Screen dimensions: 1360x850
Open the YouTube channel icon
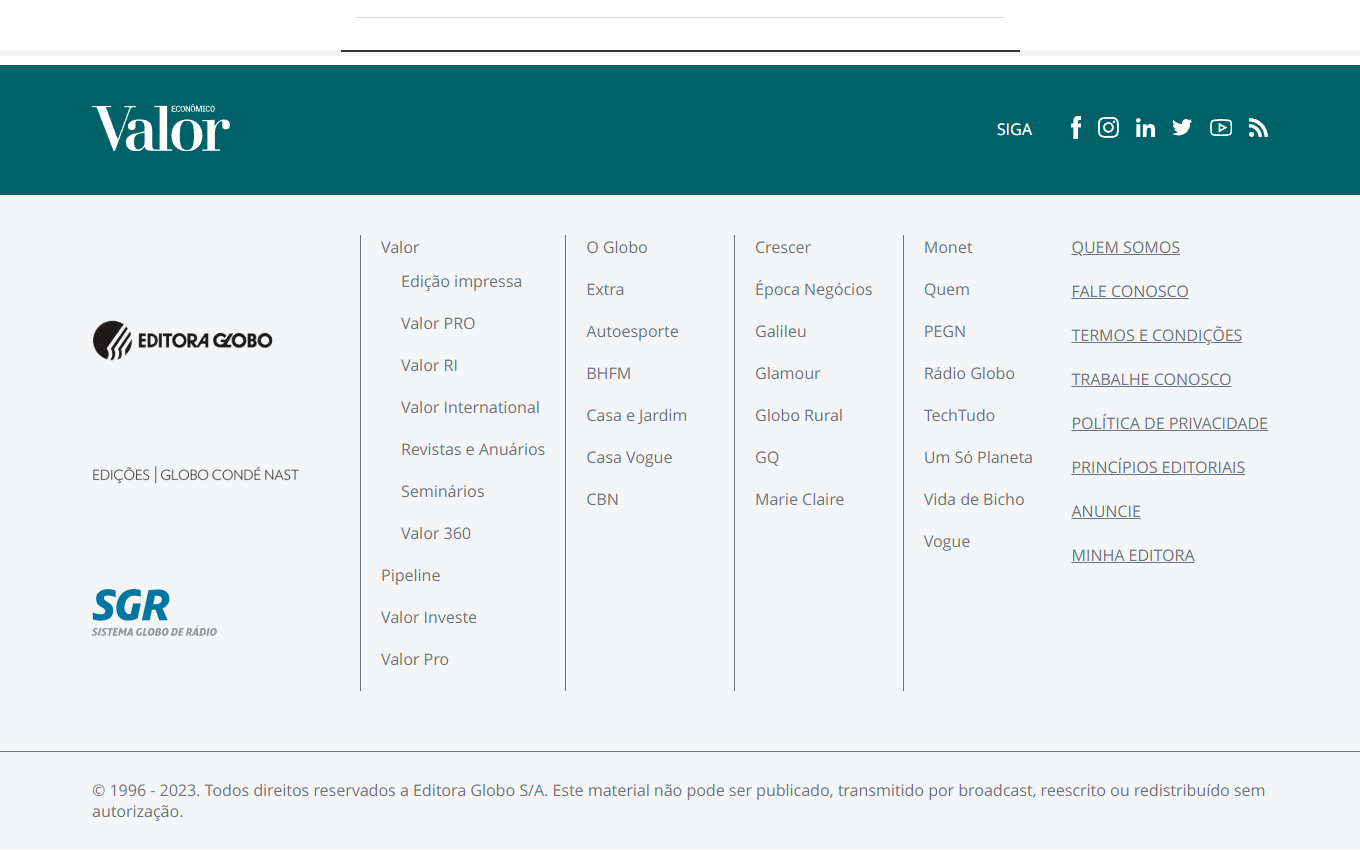[1220, 128]
